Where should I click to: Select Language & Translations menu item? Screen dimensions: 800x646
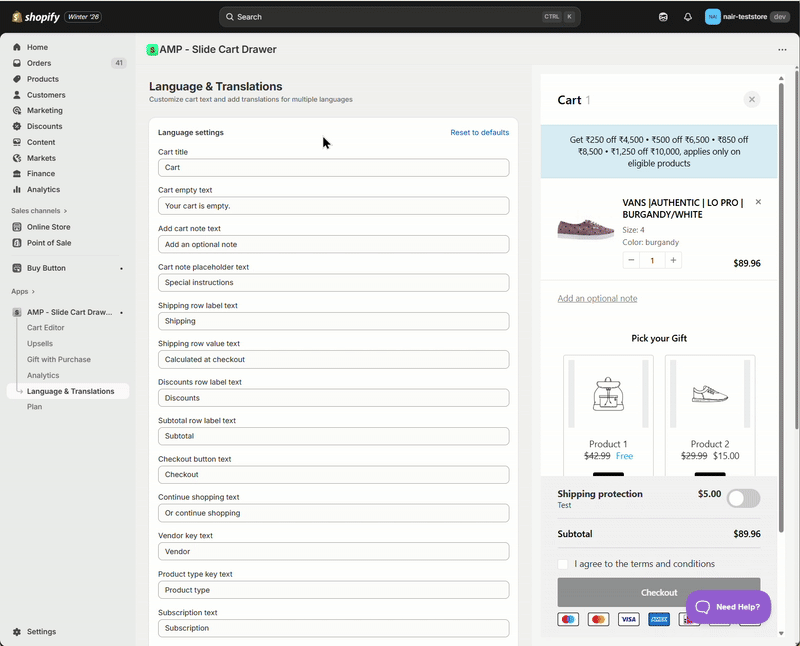[x=68, y=391]
